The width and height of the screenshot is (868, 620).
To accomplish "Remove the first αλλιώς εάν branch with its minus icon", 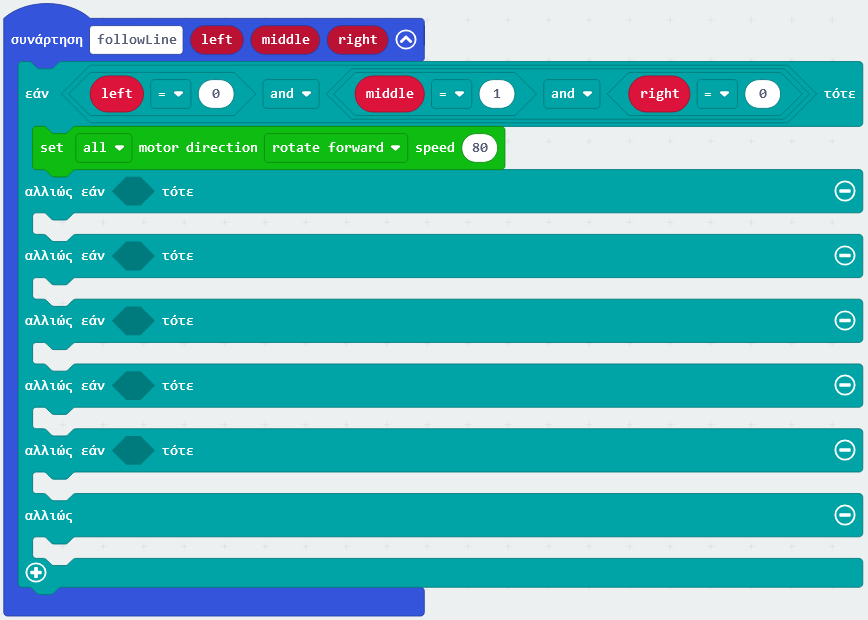I will 845,191.
